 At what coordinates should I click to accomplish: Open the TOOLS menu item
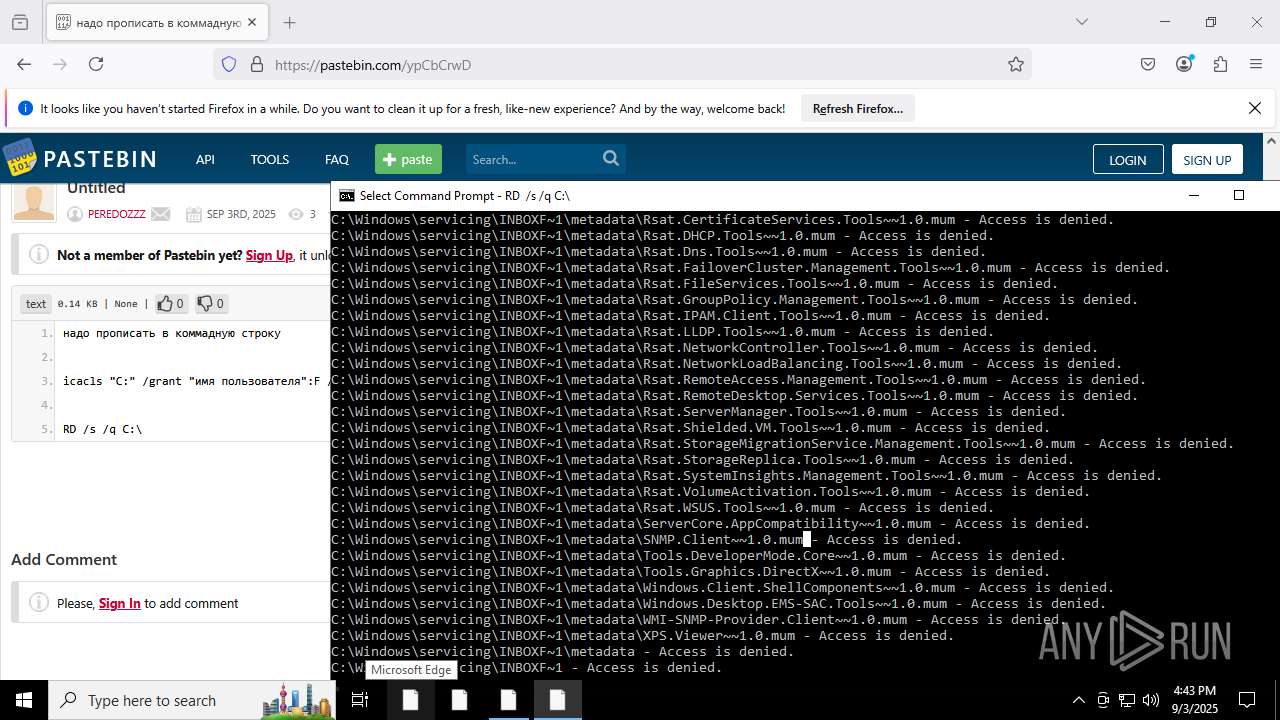click(x=269, y=159)
